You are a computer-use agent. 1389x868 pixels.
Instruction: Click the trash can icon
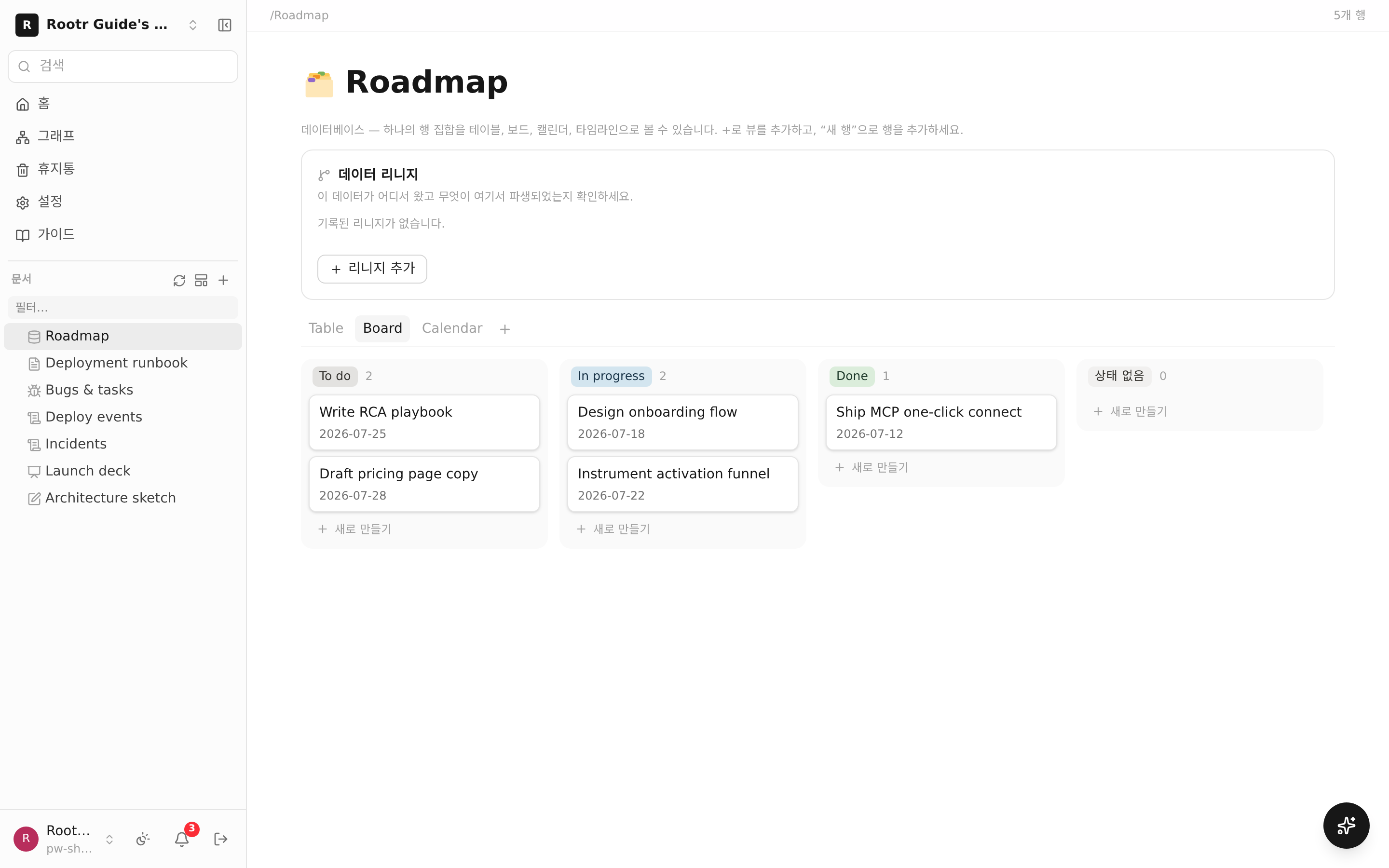click(x=23, y=170)
